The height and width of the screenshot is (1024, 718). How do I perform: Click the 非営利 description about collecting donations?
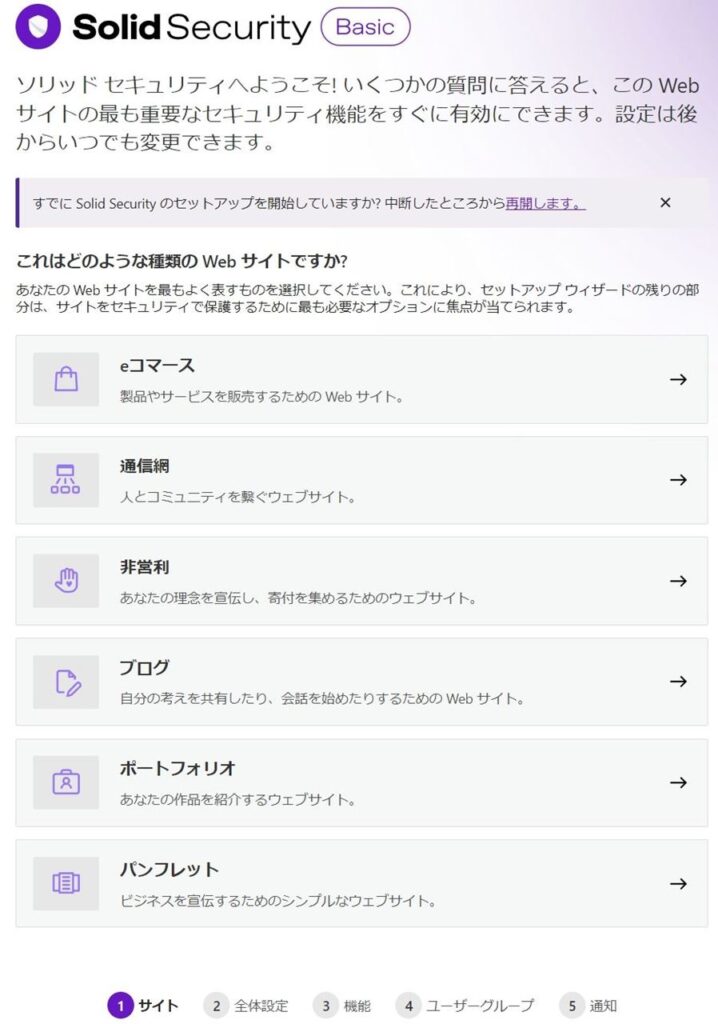coord(298,598)
